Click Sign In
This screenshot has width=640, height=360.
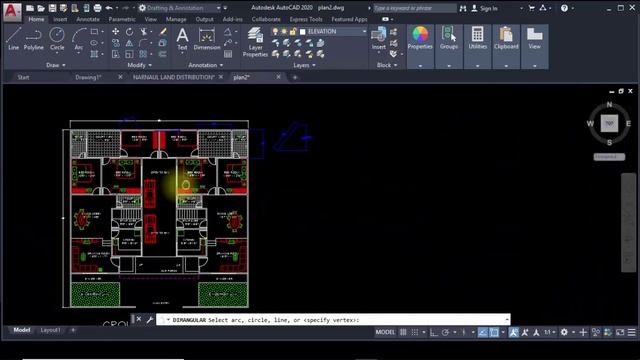pos(489,8)
